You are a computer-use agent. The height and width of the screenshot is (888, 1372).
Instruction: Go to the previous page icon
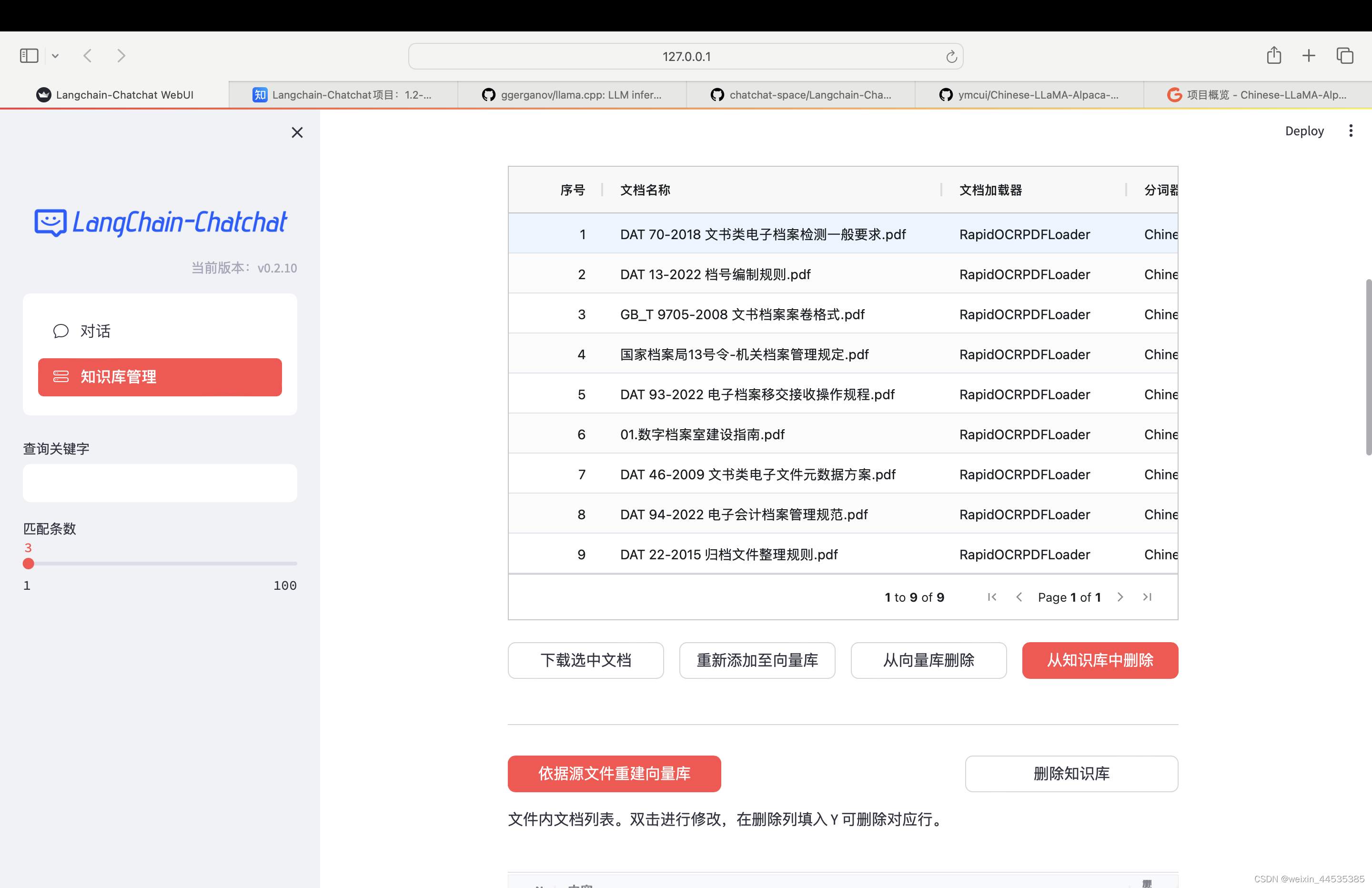(x=1019, y=597)
